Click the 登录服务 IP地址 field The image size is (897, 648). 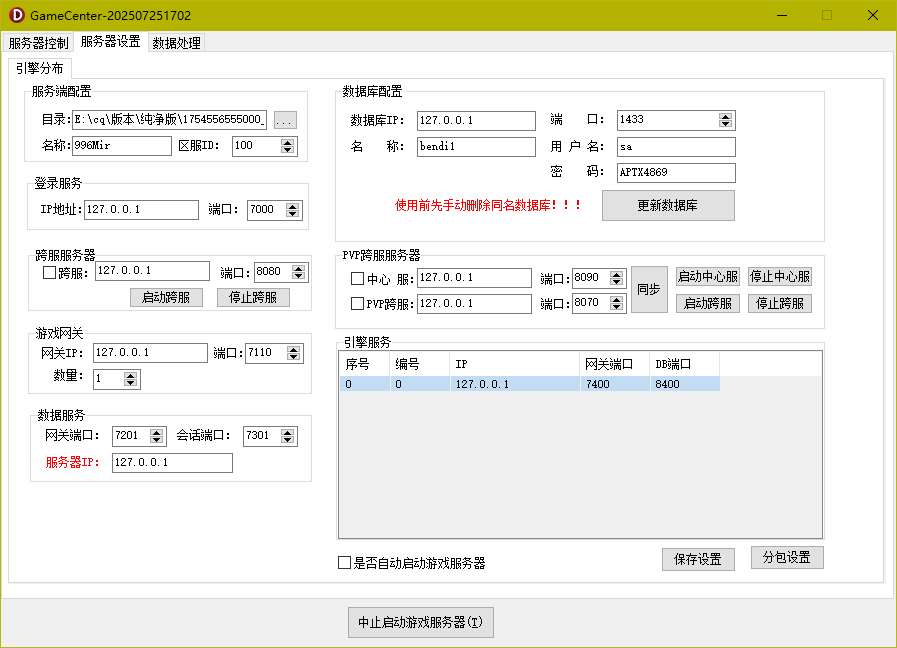tap(141, 209)
